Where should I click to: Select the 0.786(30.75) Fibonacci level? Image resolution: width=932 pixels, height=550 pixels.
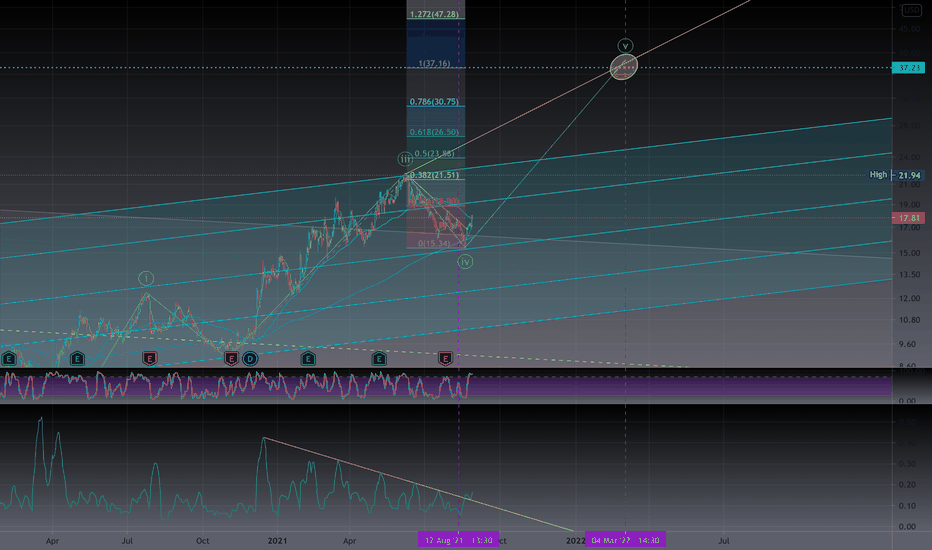(434, 102)
